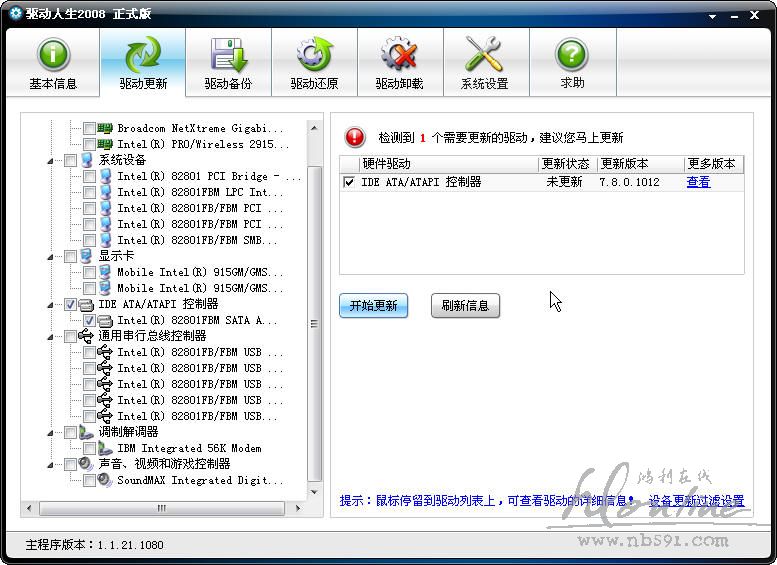Open the 查看 more versions link
Viewport: 777px width, 565px height.
698,182
